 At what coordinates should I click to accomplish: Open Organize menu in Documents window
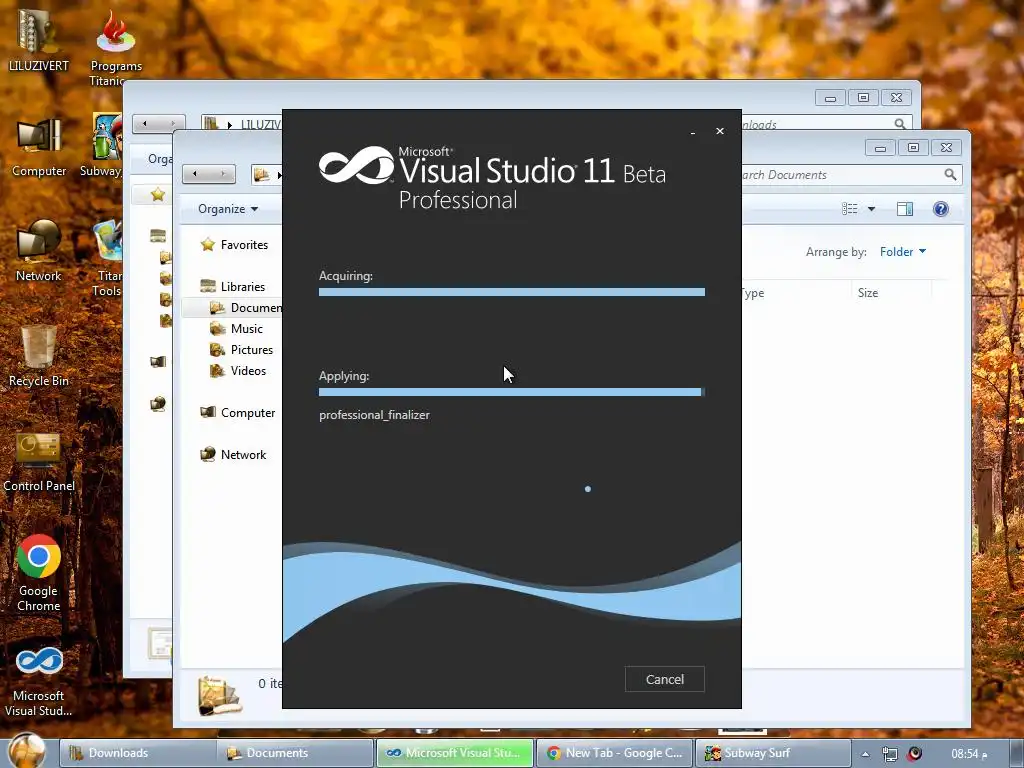[228, 209]
